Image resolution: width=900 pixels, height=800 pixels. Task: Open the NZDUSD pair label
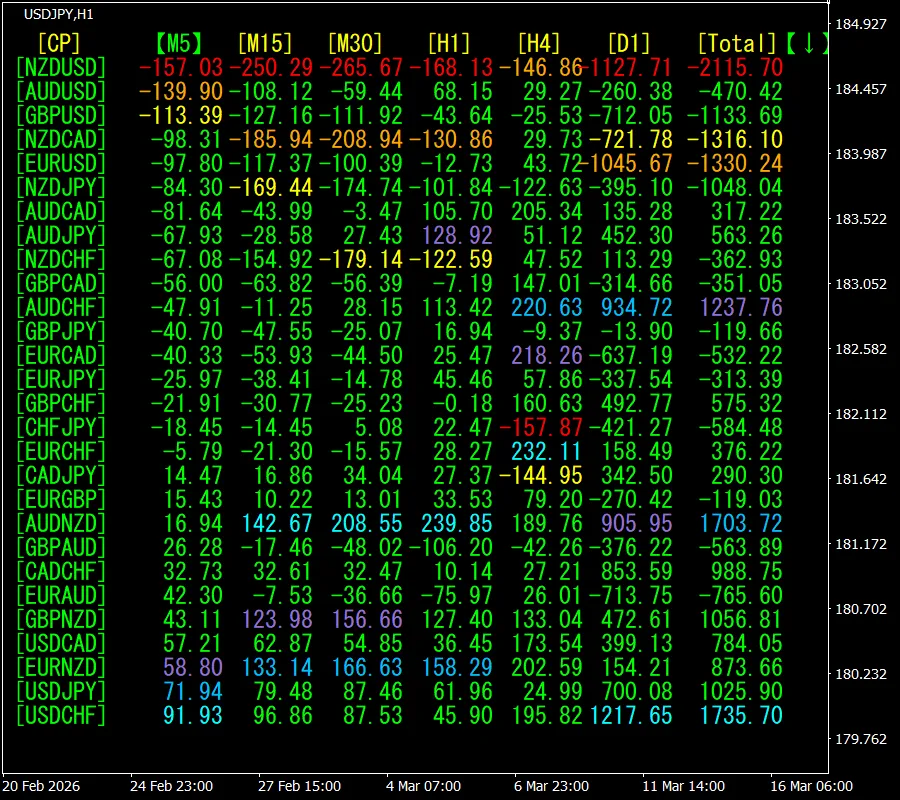pyautogui.click(x=62, y=67)
